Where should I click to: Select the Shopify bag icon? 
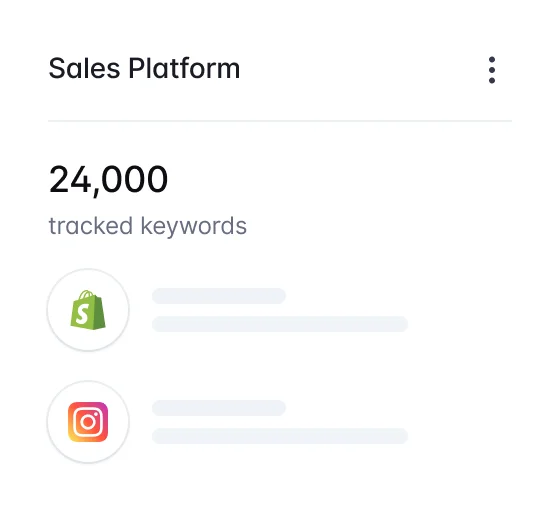88,310
